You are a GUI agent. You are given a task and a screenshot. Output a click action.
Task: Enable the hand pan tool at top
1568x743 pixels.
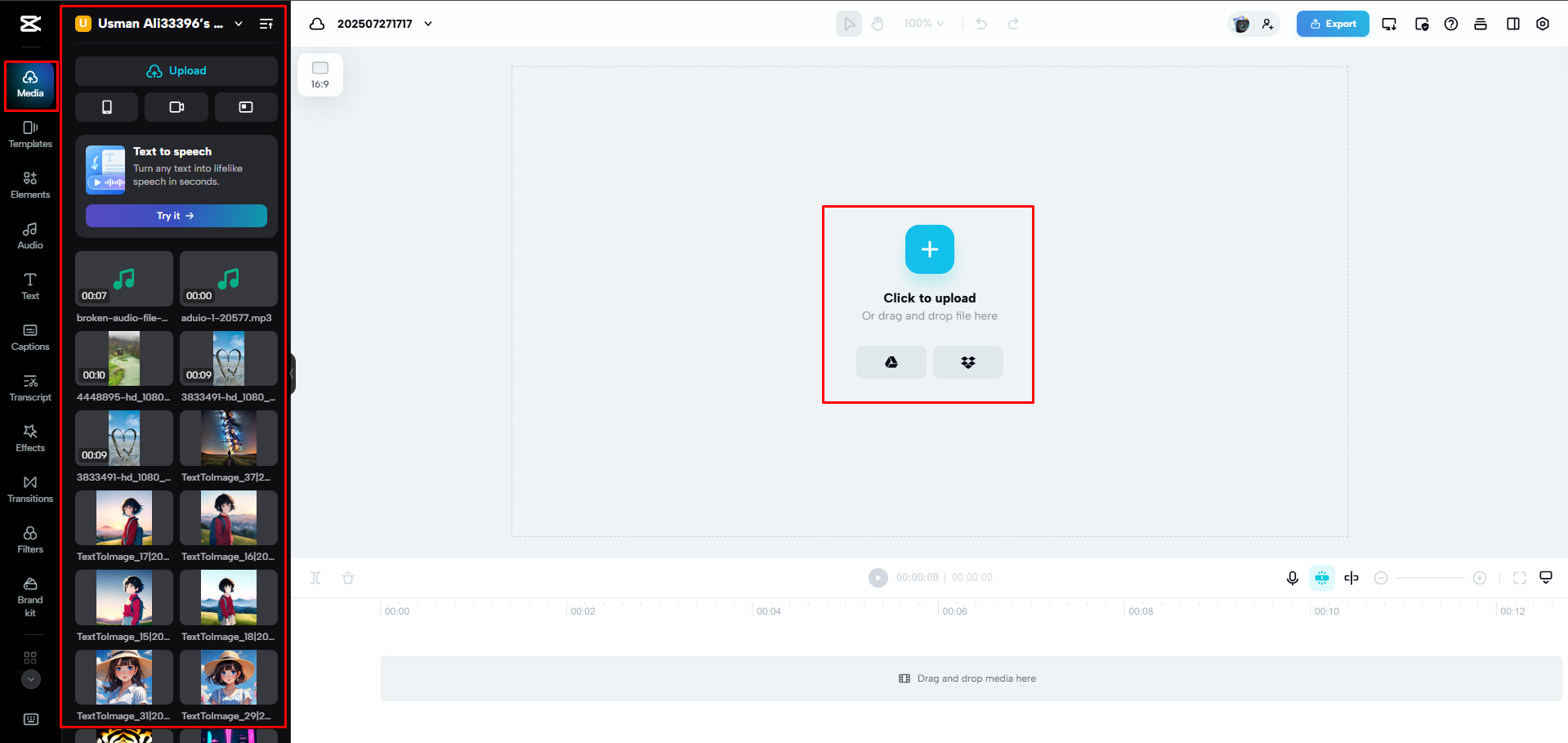[877, 23]
